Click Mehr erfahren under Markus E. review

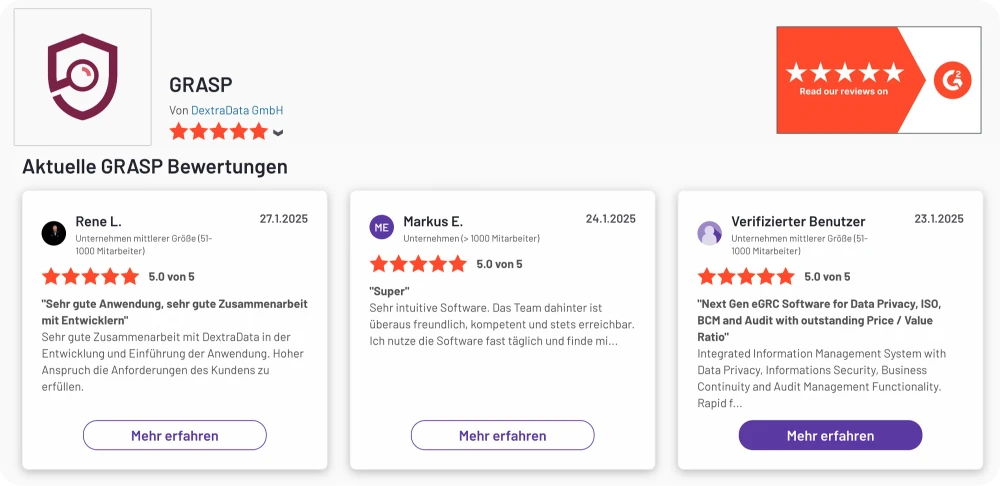pyautogui.click(x=502, y=435)
